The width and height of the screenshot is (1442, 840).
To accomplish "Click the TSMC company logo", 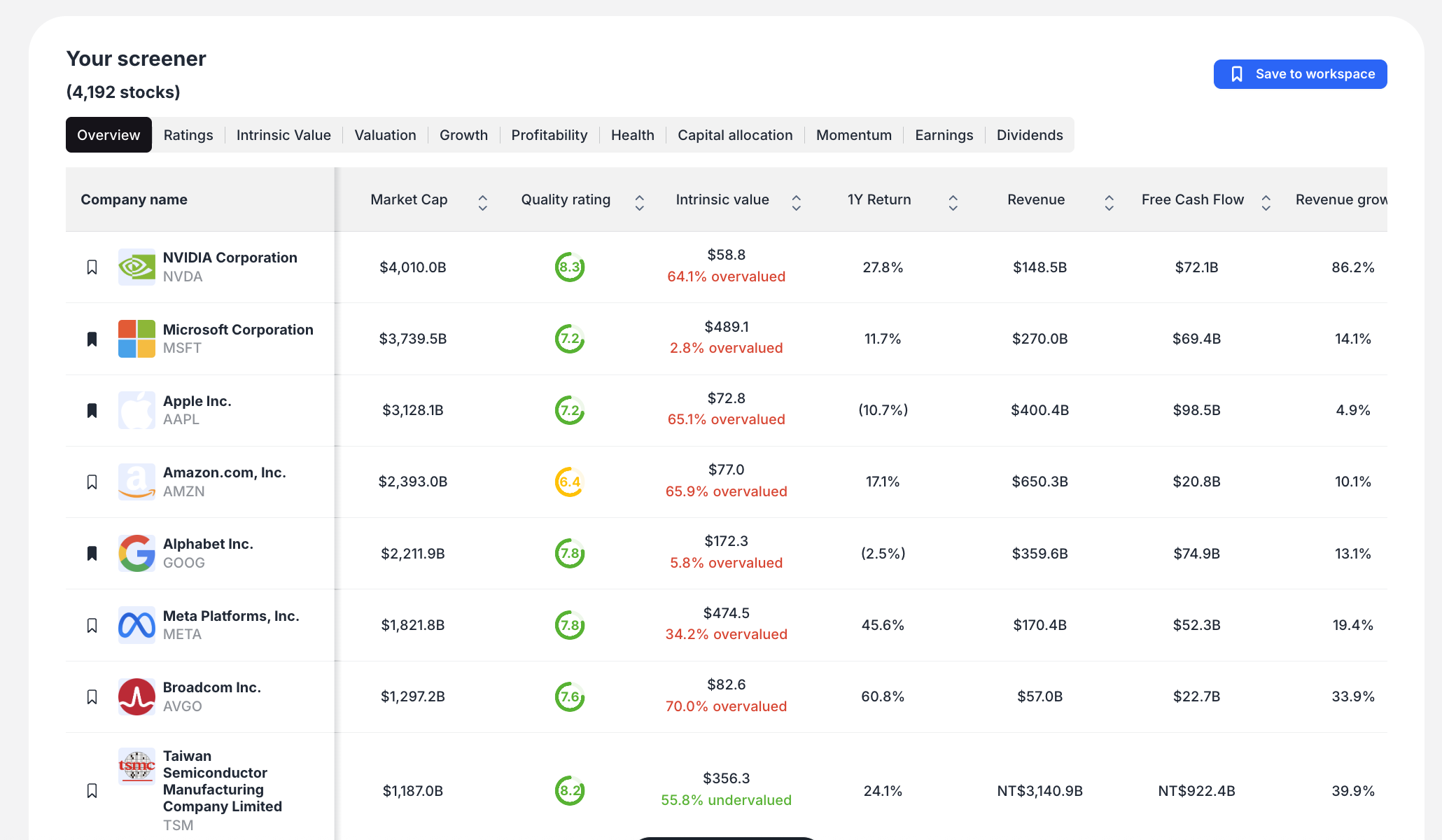I will pyautogui.click(x=136, y=766).
